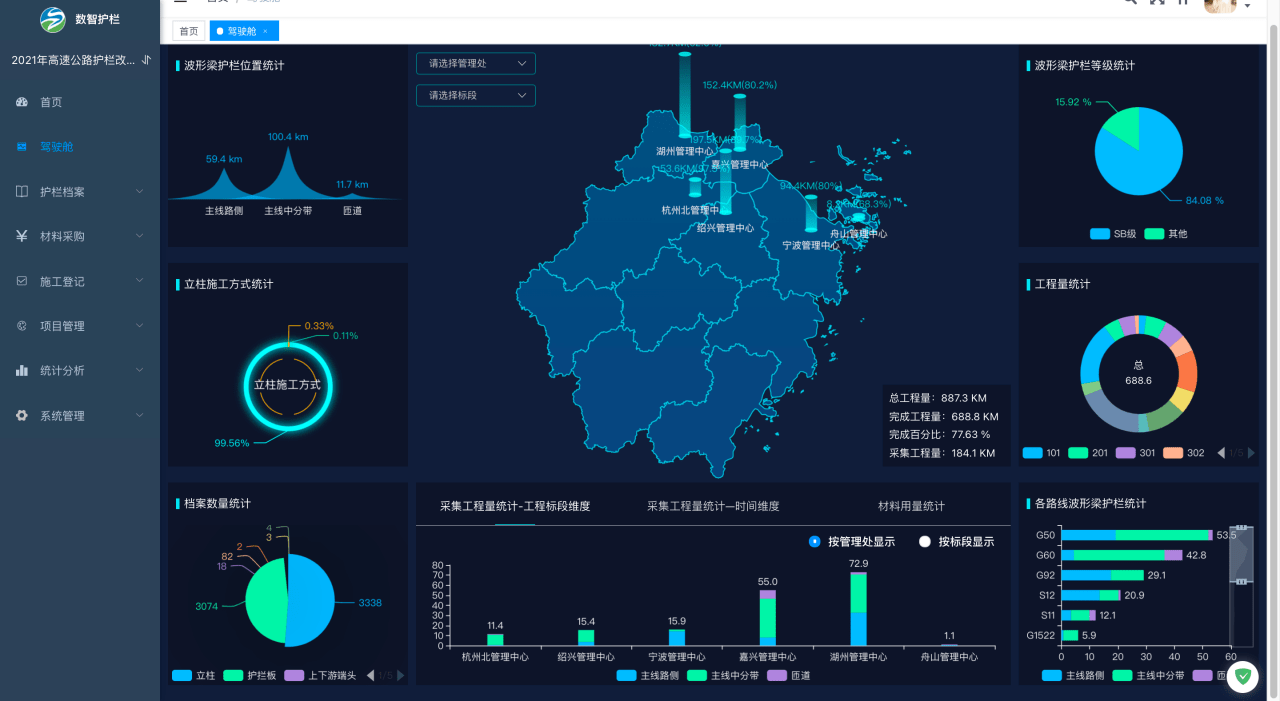Close the 驾驶舱 tab with x
This screenshot has height=701, width=1280.
265,32
